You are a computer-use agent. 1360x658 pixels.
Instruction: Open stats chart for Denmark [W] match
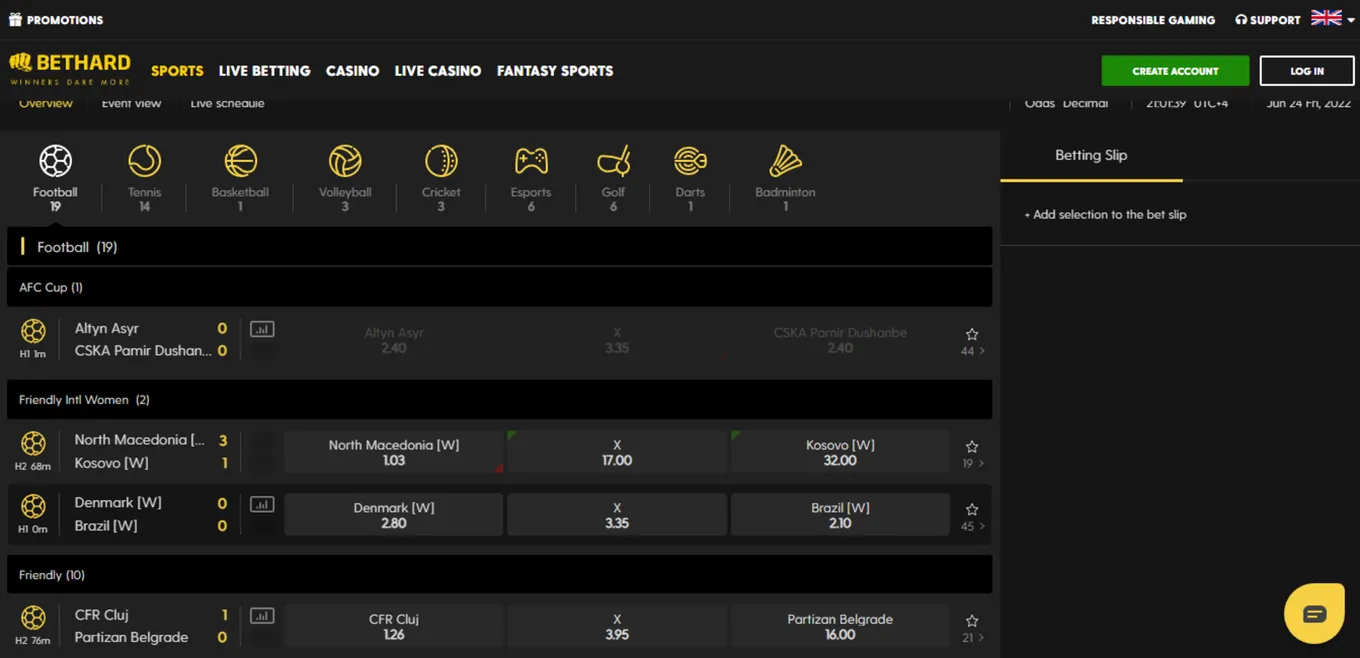pos(262,504)
